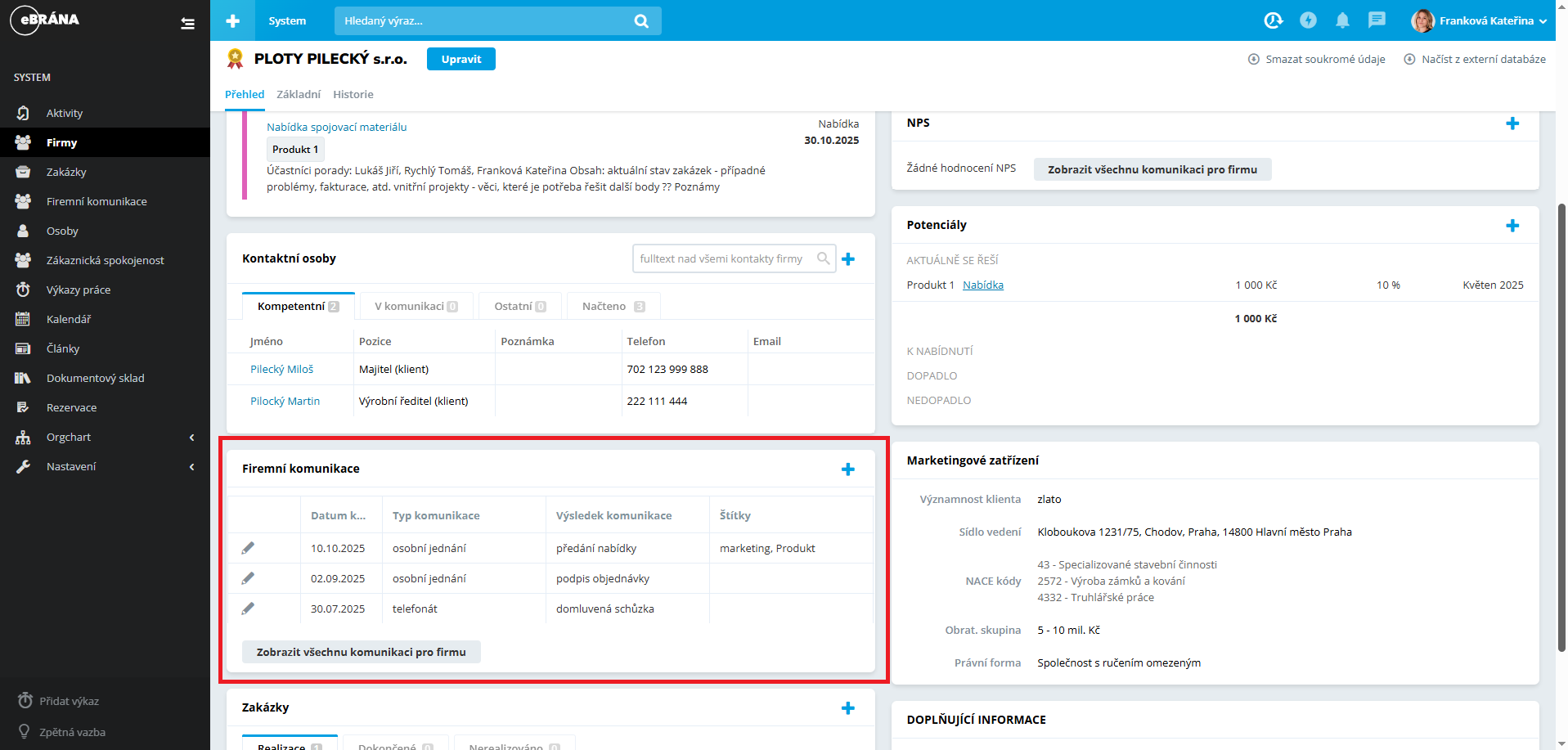Open Zakázky in the sidebar
Image resolution: width=1568 pixels, height=750 pixels.
coord(66,172)
